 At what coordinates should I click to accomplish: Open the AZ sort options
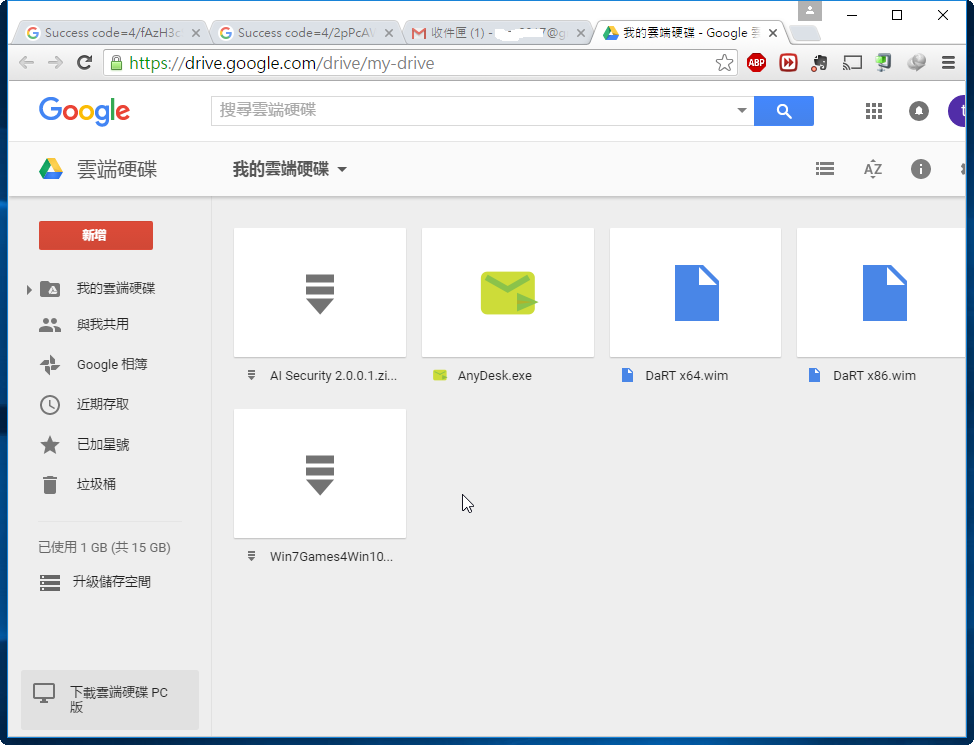(x=873, y=169)
